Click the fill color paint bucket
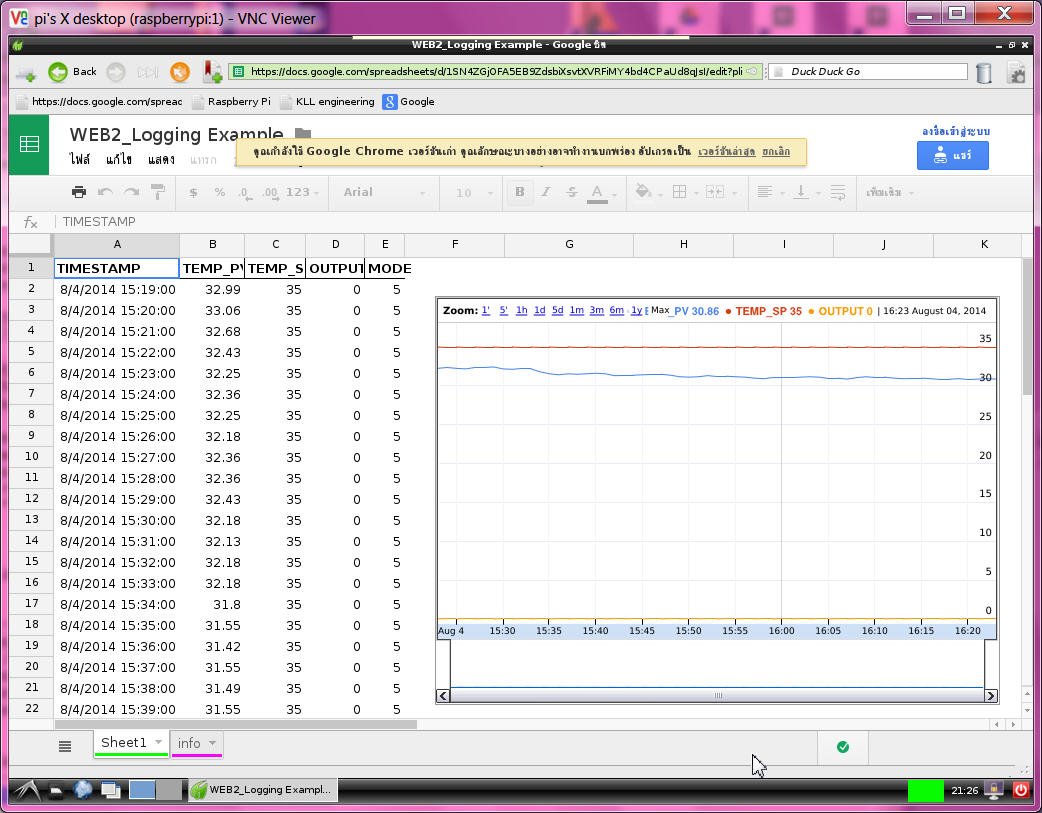Image resolution: width=1042 pixels, height=813 pixels. pos(643,192)
